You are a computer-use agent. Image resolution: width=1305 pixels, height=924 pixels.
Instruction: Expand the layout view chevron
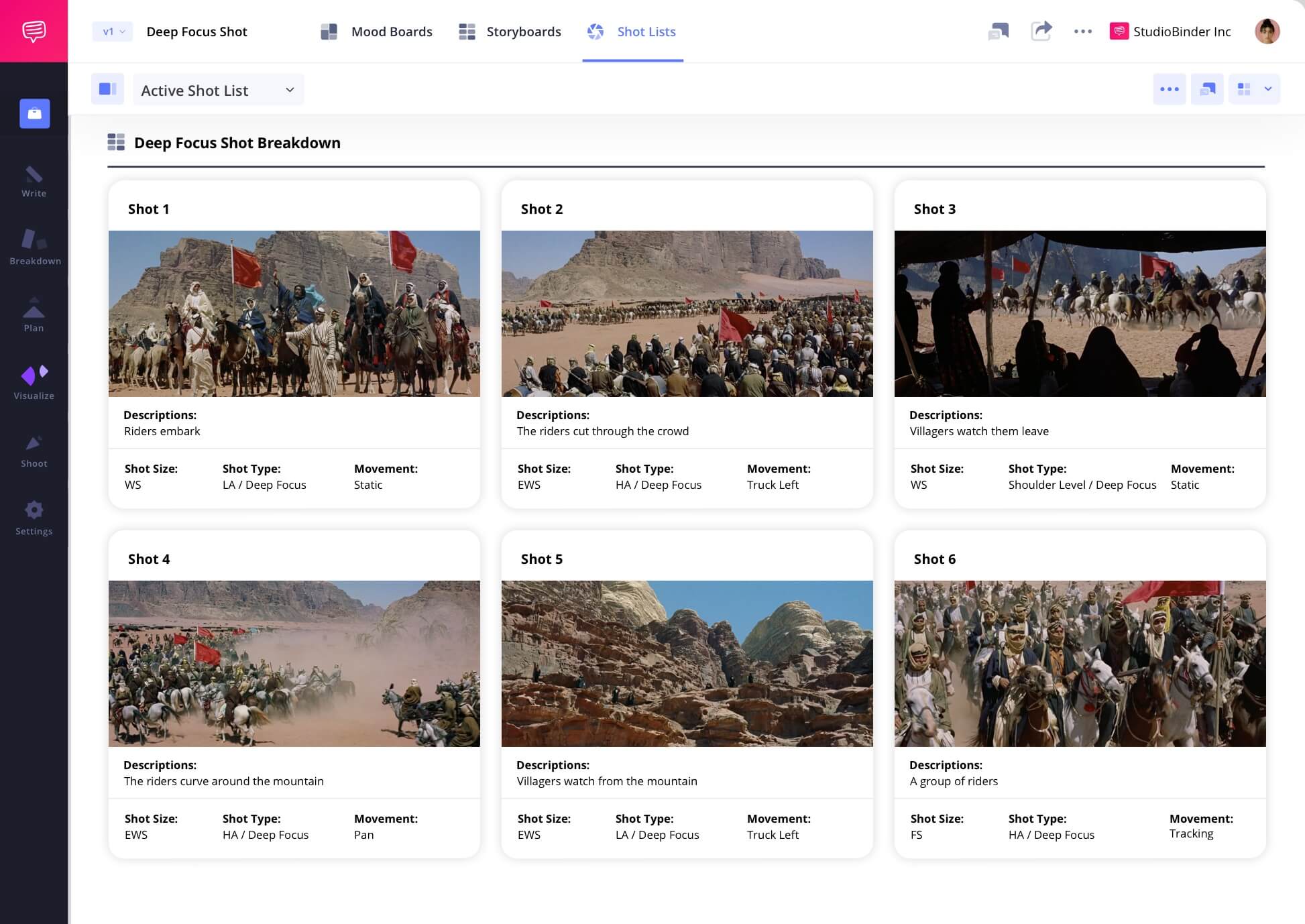[1268, 89]
